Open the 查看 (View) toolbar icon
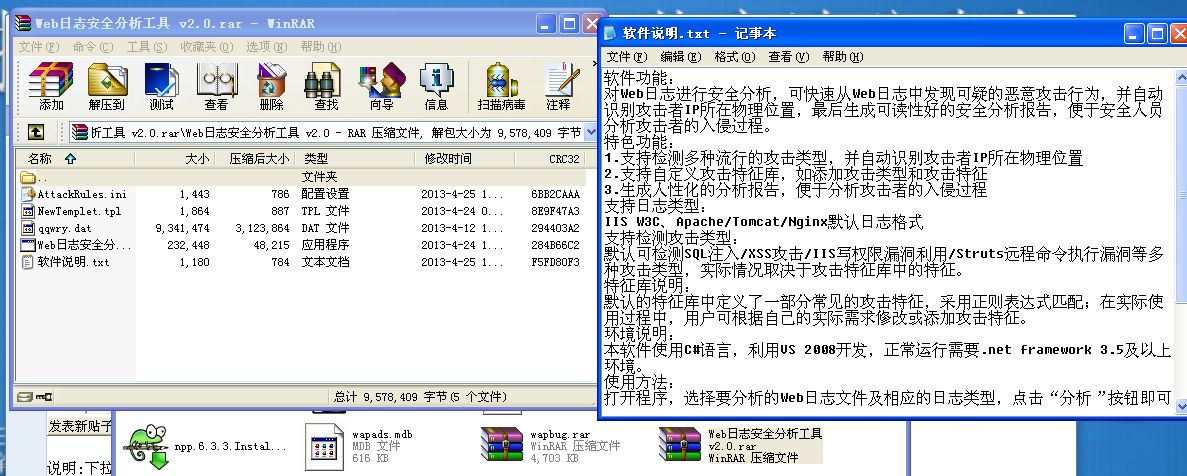Viewport: 1187px width, 476px height. (216, 86)
